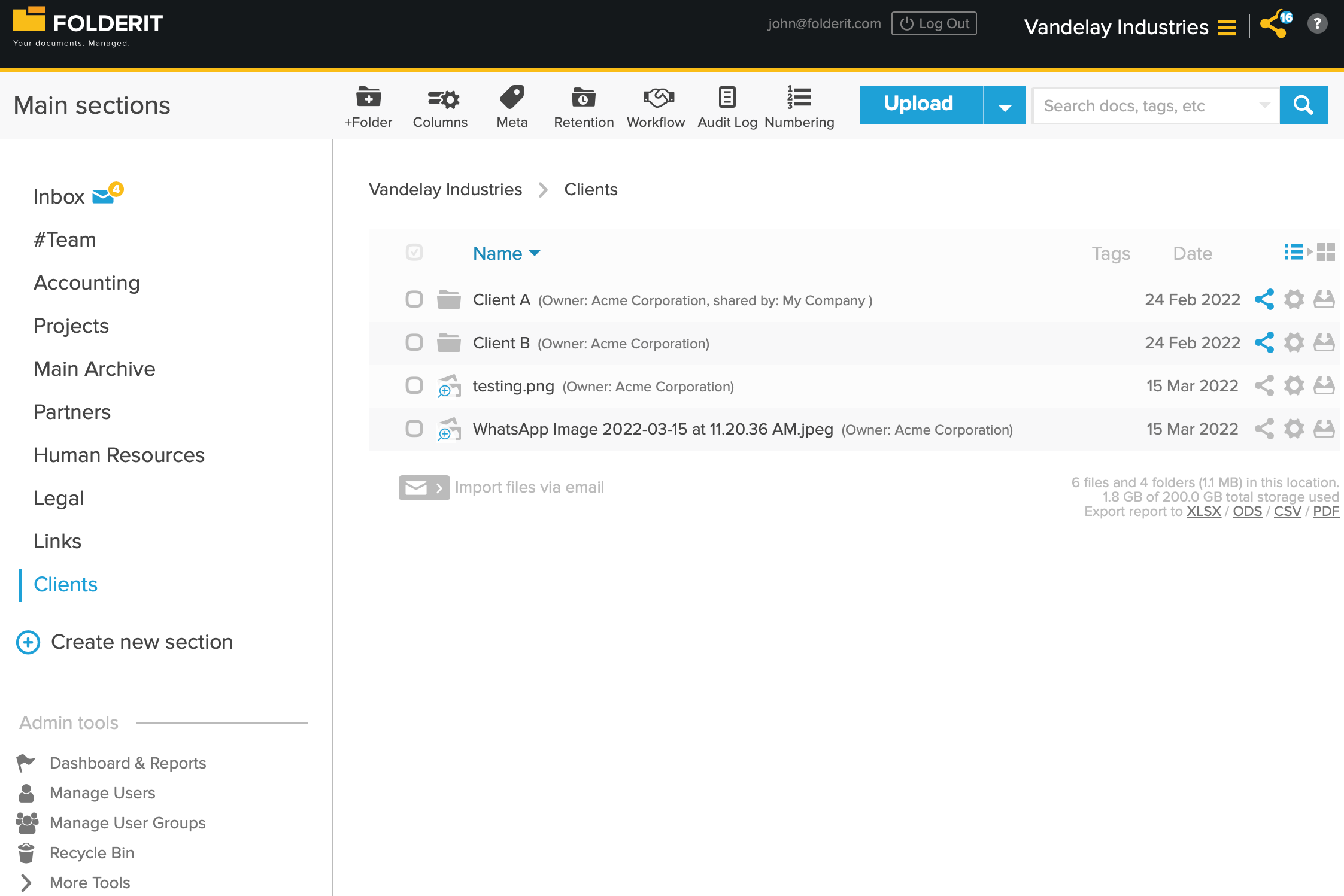Expand the Upload dropdown arrow

coord(1005,106)
